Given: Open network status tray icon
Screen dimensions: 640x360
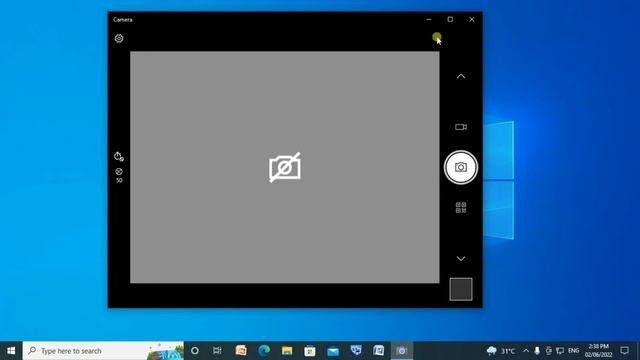Looking at the screenshot, I should (560, 351).
